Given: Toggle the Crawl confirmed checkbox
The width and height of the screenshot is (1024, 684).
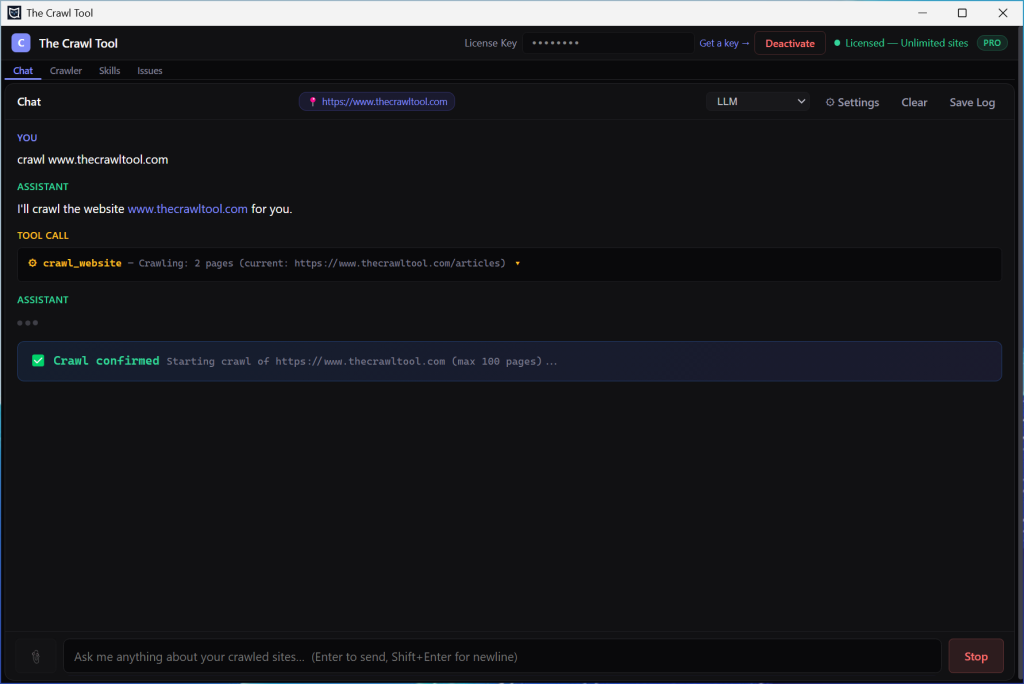Looking at the screenshot, I should [x=38, y=361].
